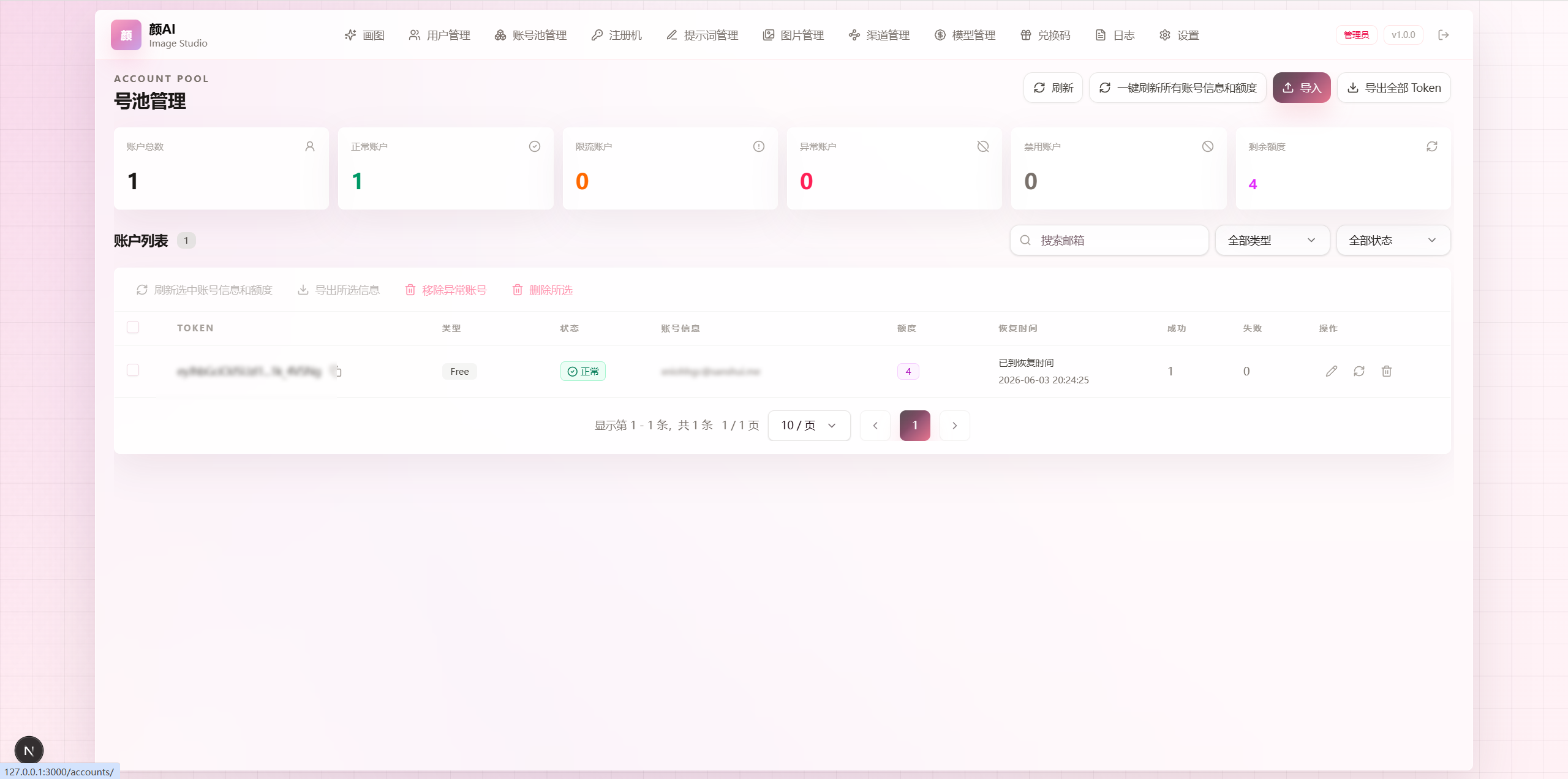Click the v1.0.0 version badge

(1403, 35)
